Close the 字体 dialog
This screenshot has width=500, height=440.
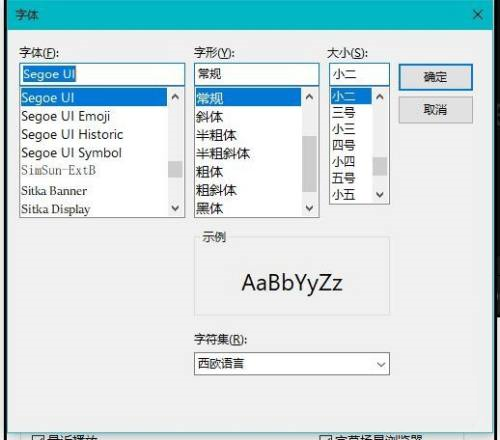[x=478, y=15]
